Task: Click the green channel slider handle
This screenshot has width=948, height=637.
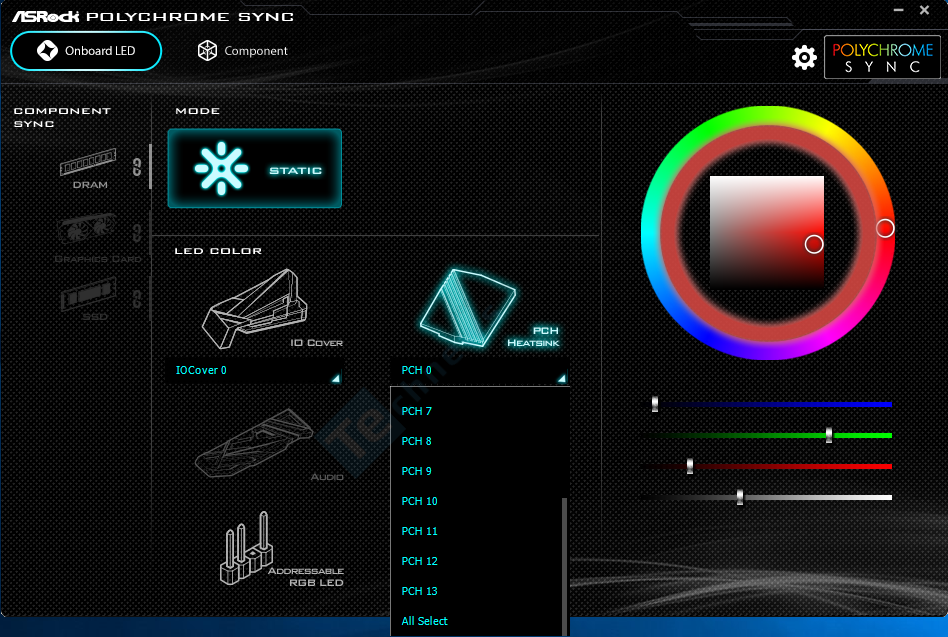Action: coord(829,435)
